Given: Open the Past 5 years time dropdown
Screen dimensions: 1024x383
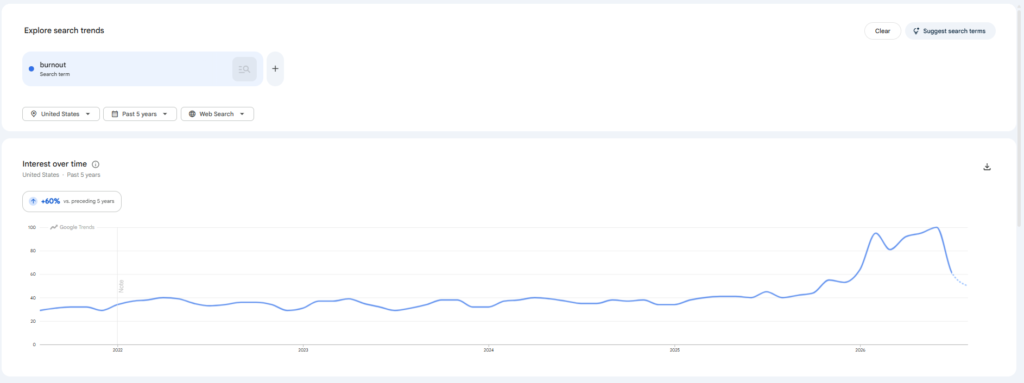Looking at the screenshot, I should point(140,114).
